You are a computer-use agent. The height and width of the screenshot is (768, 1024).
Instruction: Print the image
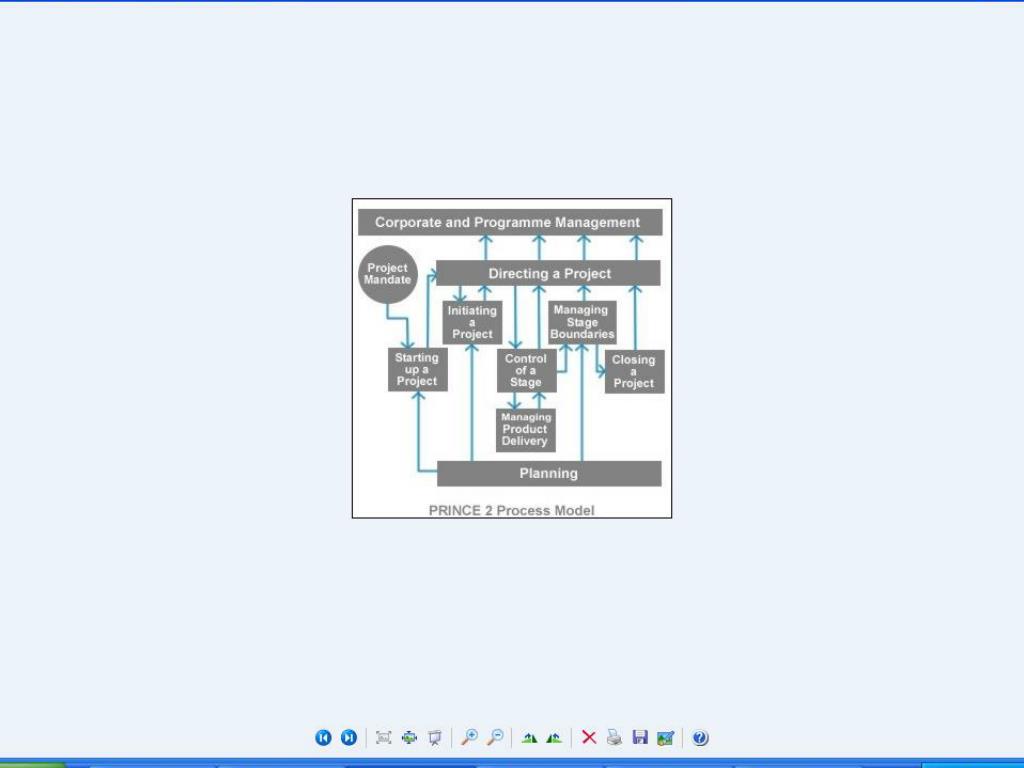click(x=615, y=737)
